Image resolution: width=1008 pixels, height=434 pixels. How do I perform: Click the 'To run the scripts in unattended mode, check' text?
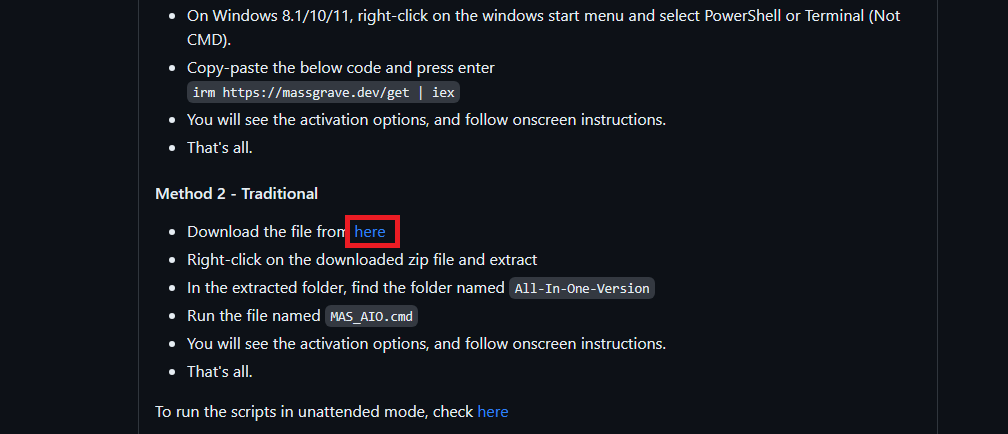(x=314, y=411)
